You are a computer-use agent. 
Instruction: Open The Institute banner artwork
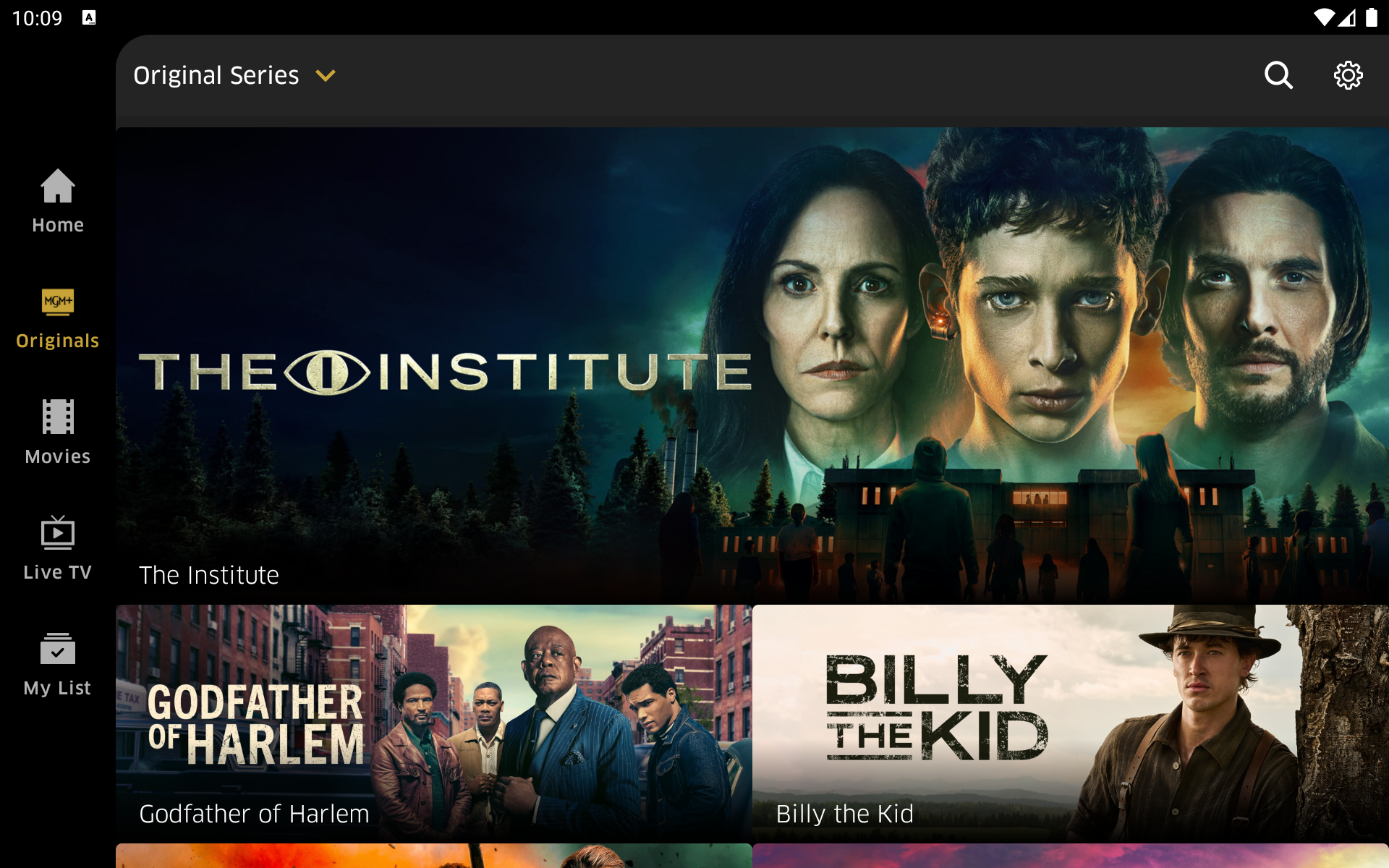pos(752,365)
